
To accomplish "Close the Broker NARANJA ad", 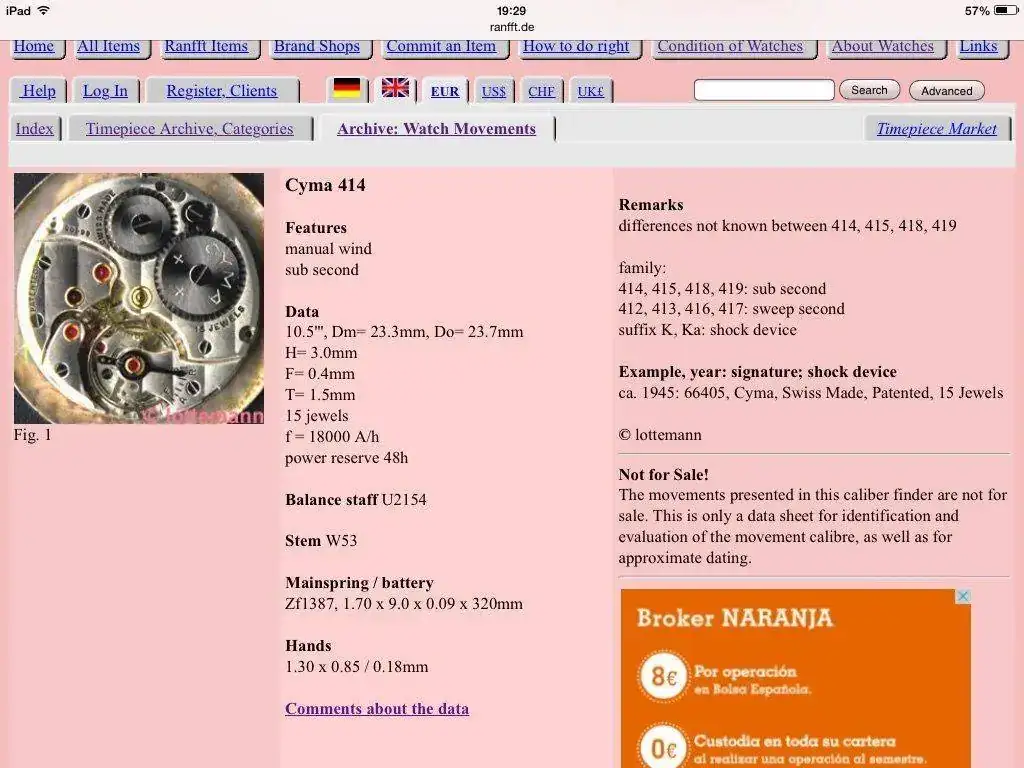I will [963, 596].
